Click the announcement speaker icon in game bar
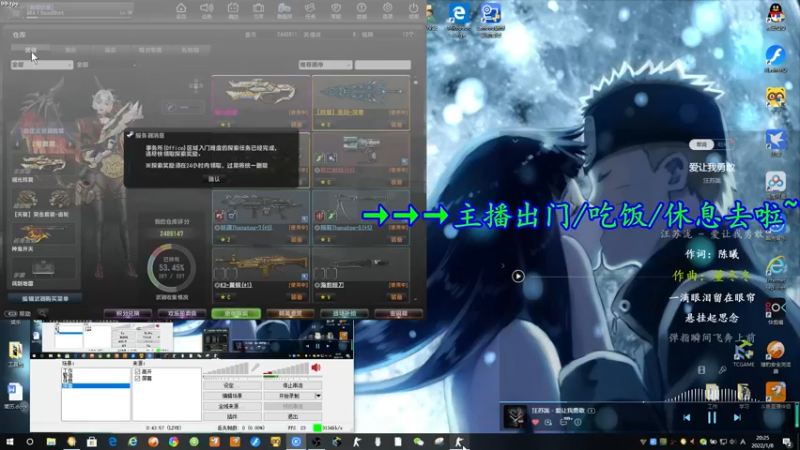Viewport: 800px width, 450px height. [x=207, y=8]
